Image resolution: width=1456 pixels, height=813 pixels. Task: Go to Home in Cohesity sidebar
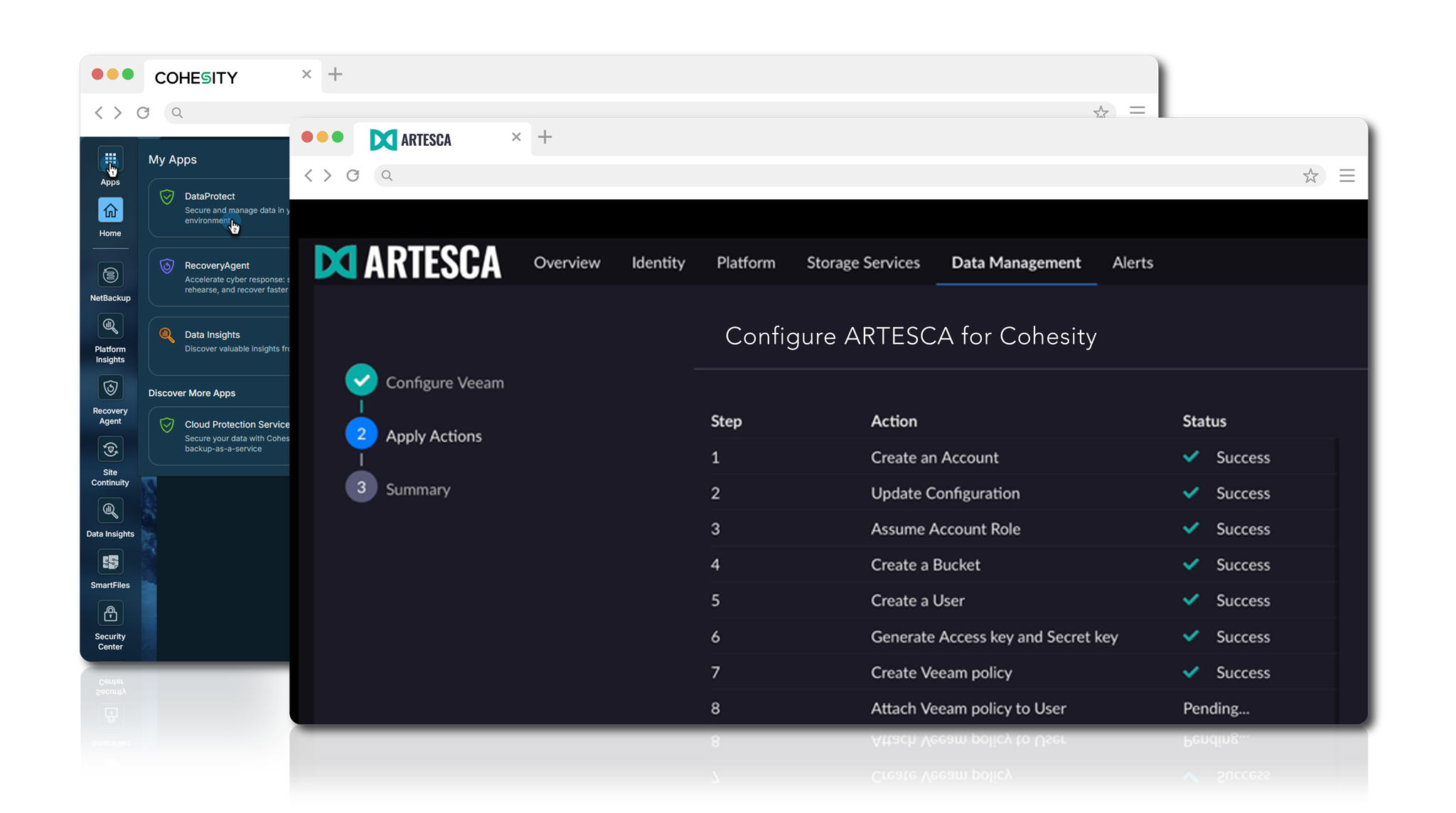pos(110,211)
